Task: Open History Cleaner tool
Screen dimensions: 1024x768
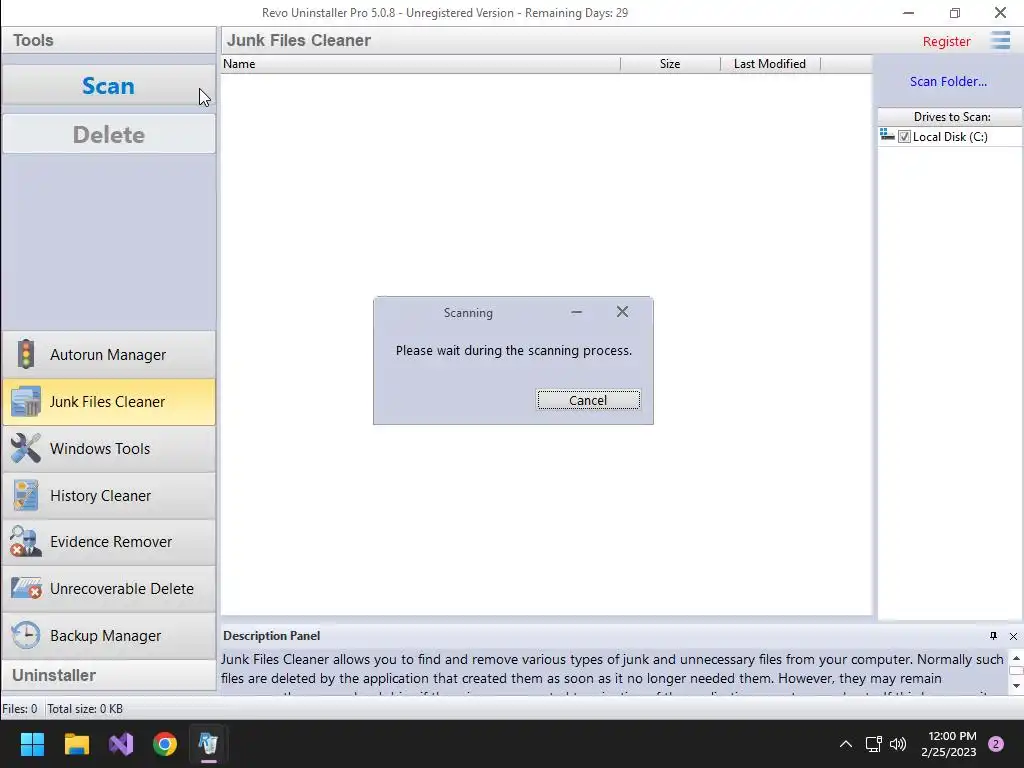Action: [108, 496]
